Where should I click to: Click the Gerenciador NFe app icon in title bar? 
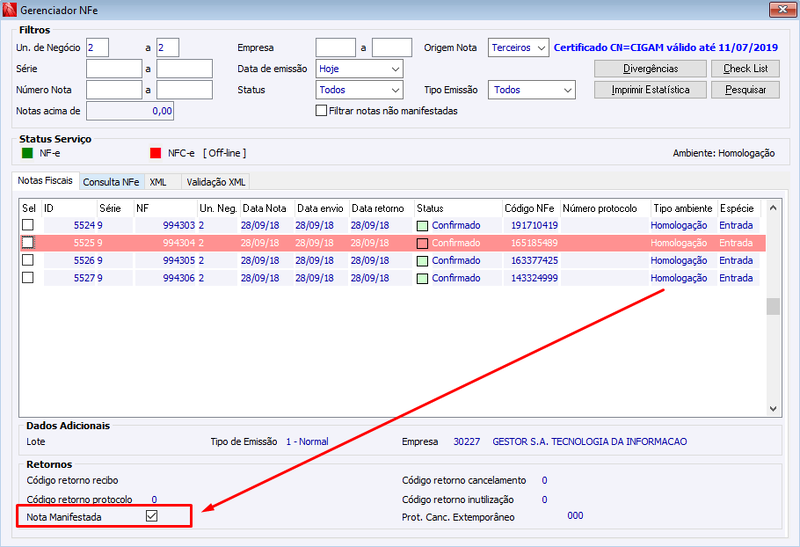(x=10, y=10)
